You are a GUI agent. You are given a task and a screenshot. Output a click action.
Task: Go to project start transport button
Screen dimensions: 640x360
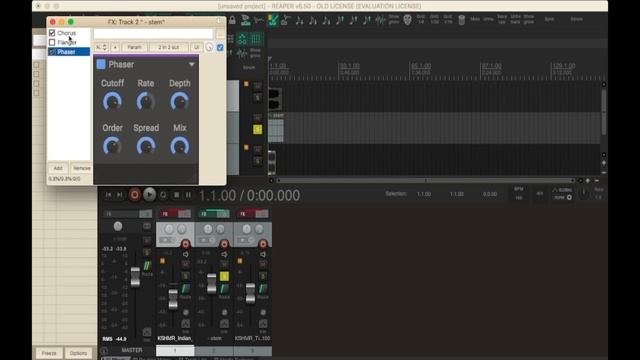(108, 195)
